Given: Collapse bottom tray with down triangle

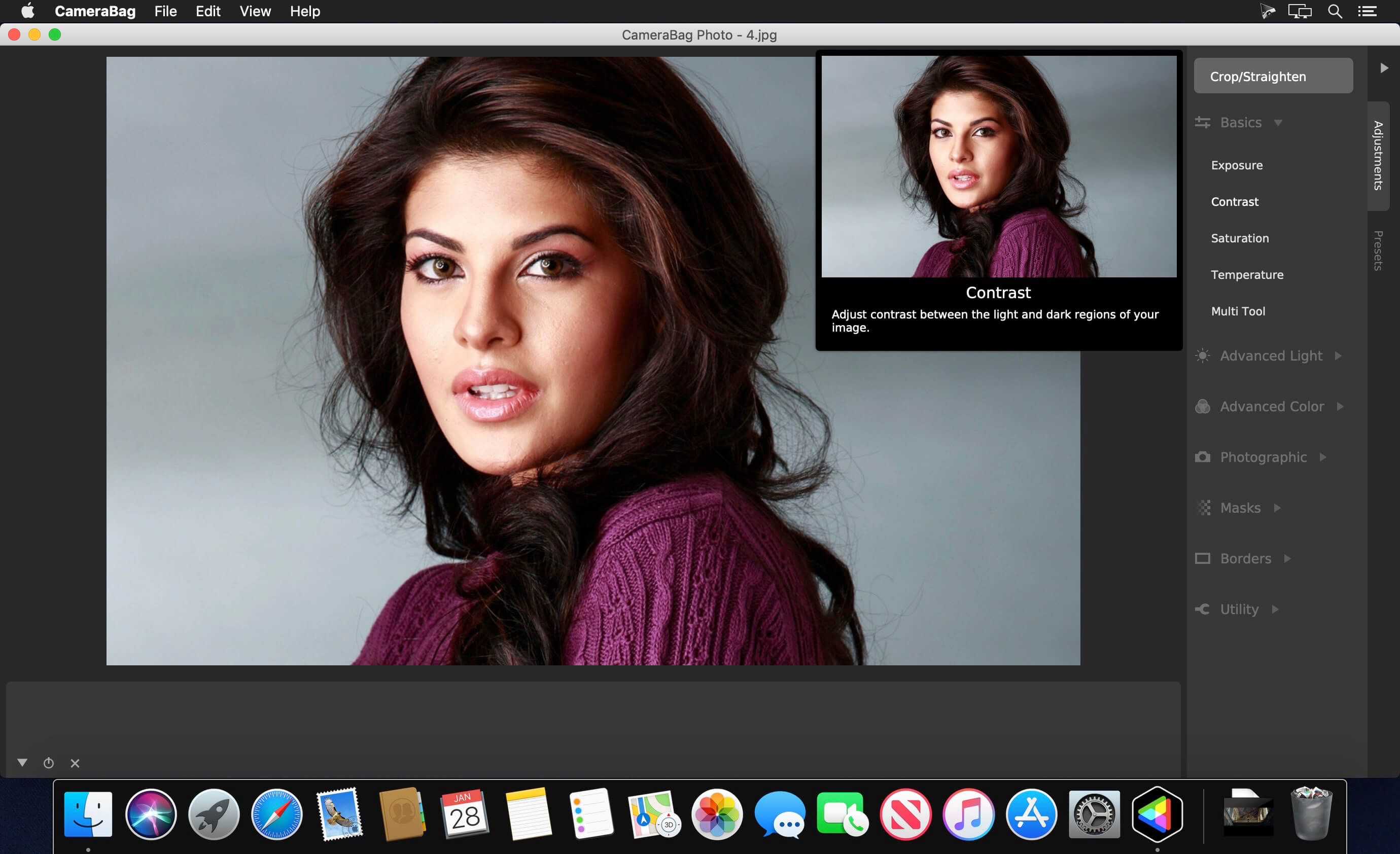Looking at the screenshot, I should point(22,763).
